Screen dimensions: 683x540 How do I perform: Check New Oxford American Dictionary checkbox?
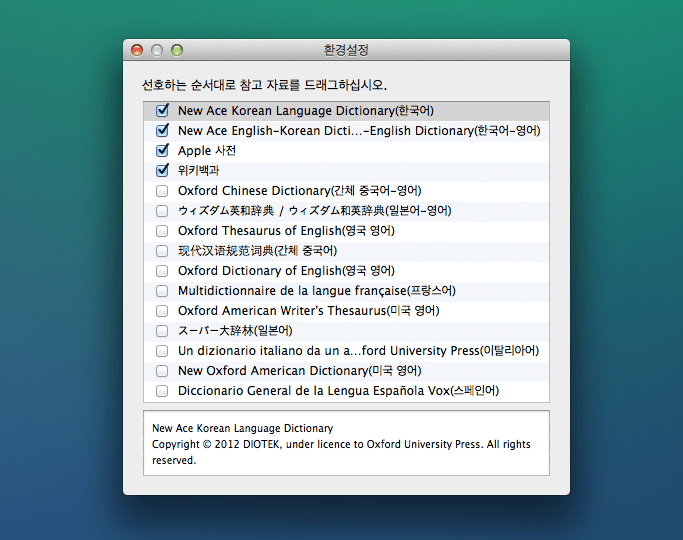(x=162, y=371)
